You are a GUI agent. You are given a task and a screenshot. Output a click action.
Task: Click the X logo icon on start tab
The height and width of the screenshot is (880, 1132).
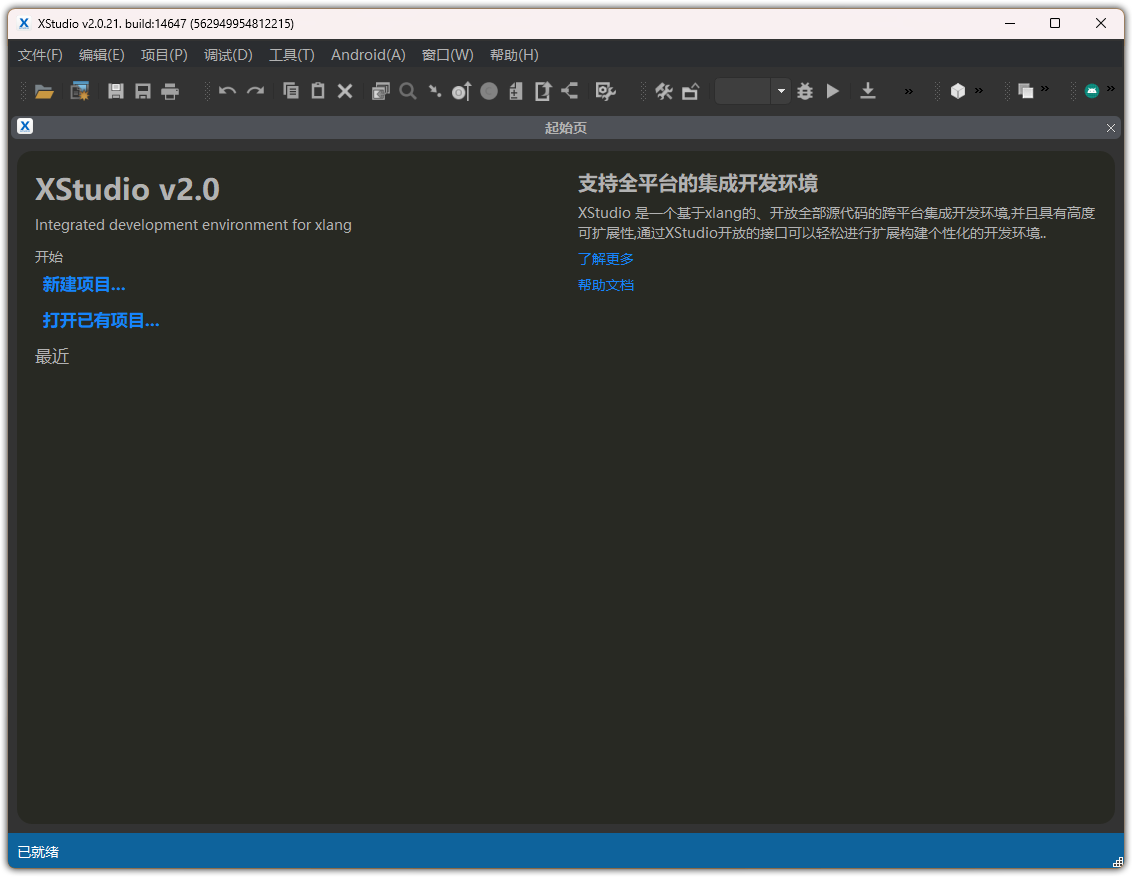25,126
